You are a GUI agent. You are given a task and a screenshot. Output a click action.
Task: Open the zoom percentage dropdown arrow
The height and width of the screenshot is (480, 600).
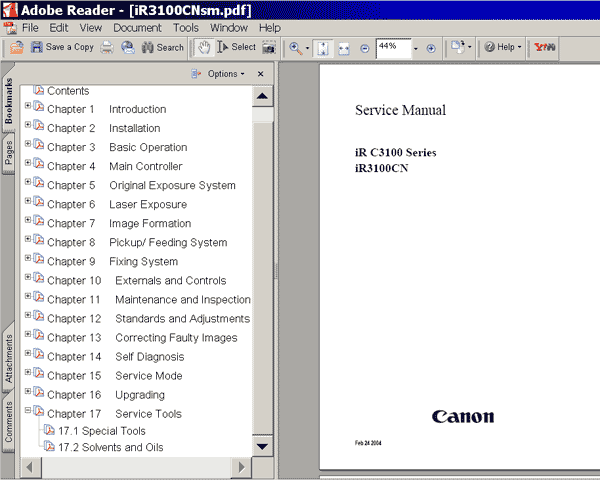[416, 49]
